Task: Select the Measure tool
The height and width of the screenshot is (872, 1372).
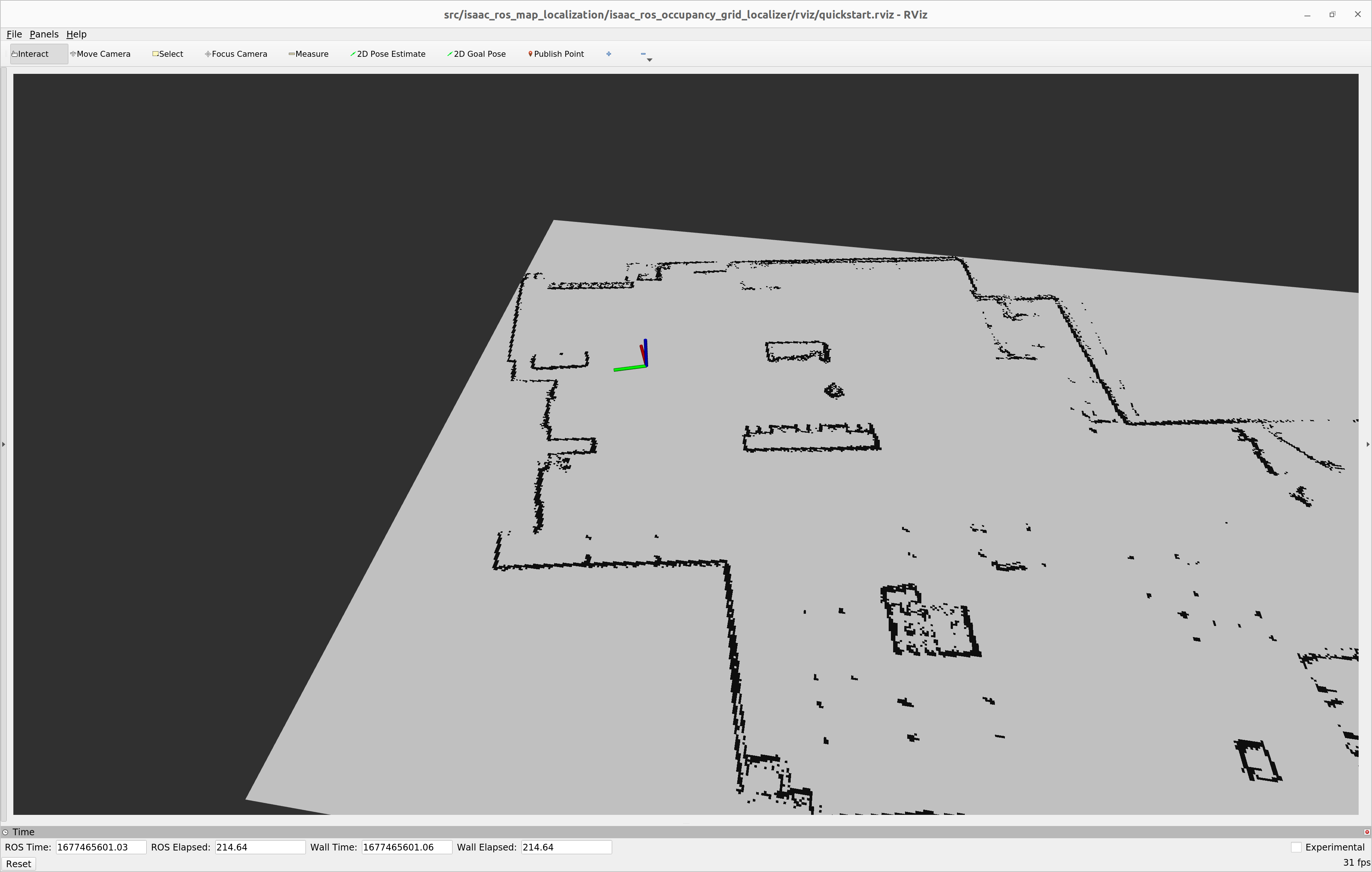Action: pyautogui.click(x=308, y=53)
